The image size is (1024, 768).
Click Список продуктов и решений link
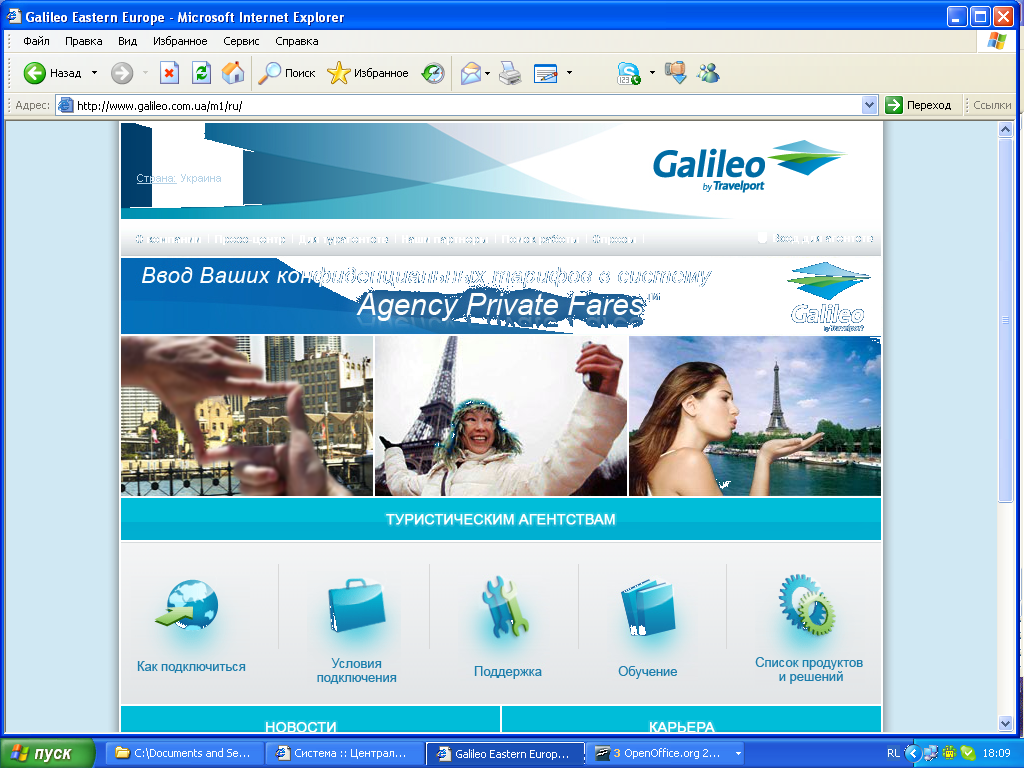point(808,669)
